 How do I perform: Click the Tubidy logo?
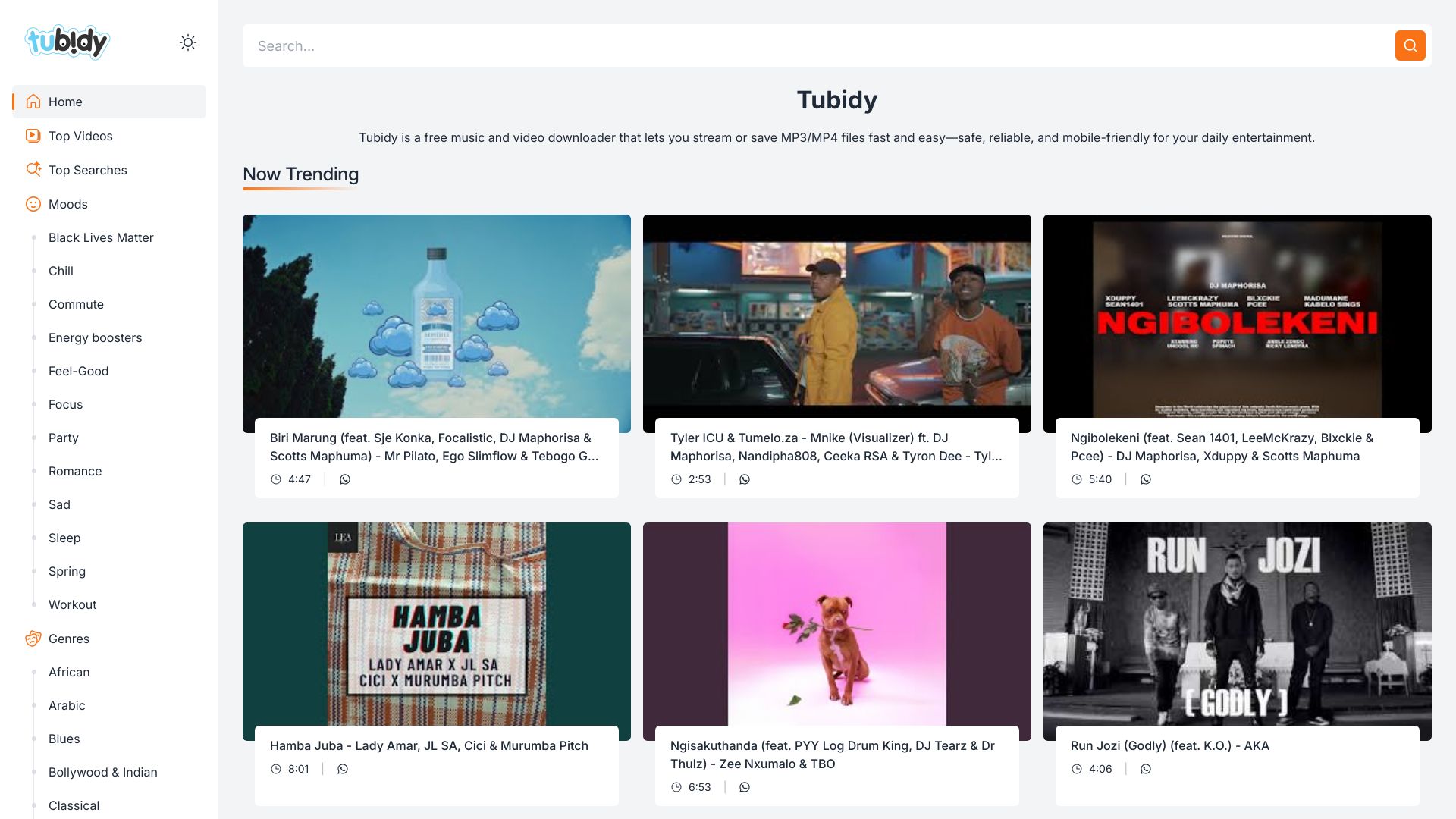67,42
